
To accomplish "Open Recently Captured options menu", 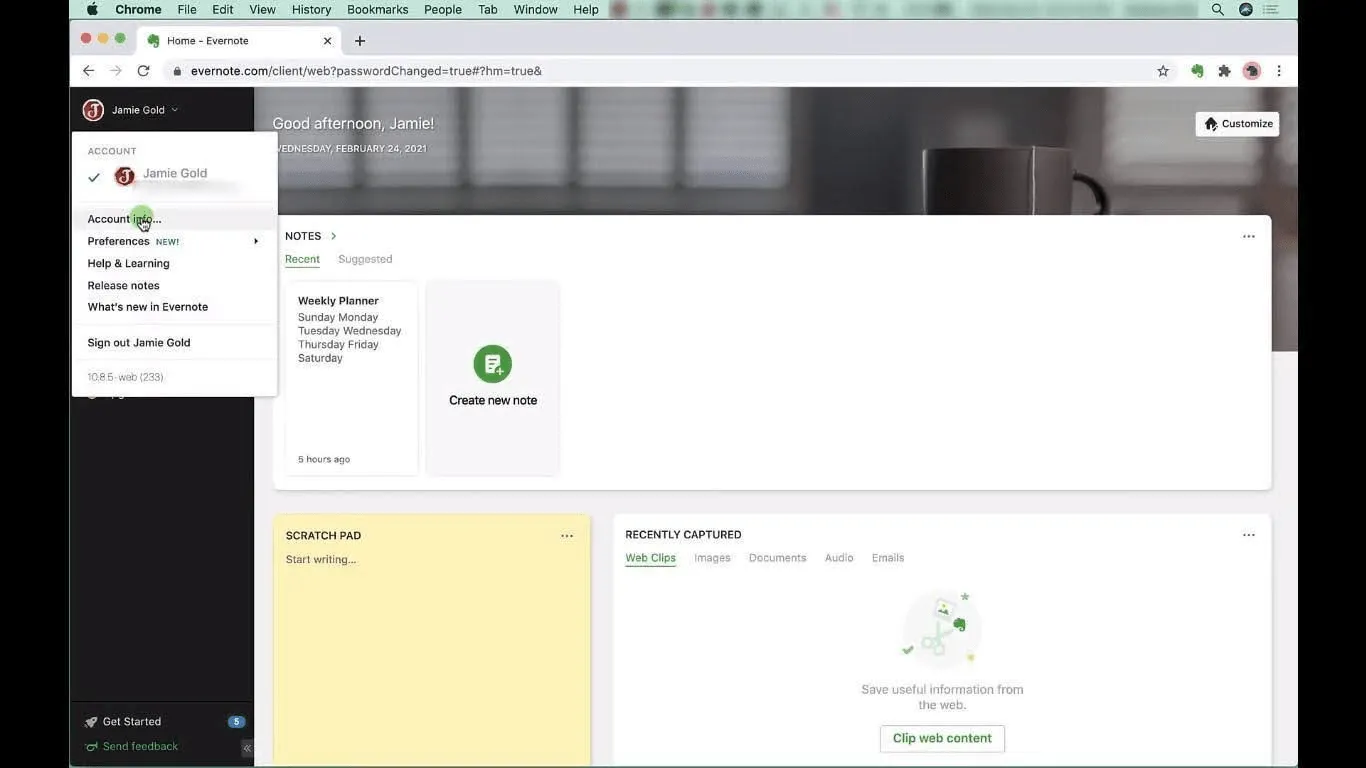I will coord(1249,535).
